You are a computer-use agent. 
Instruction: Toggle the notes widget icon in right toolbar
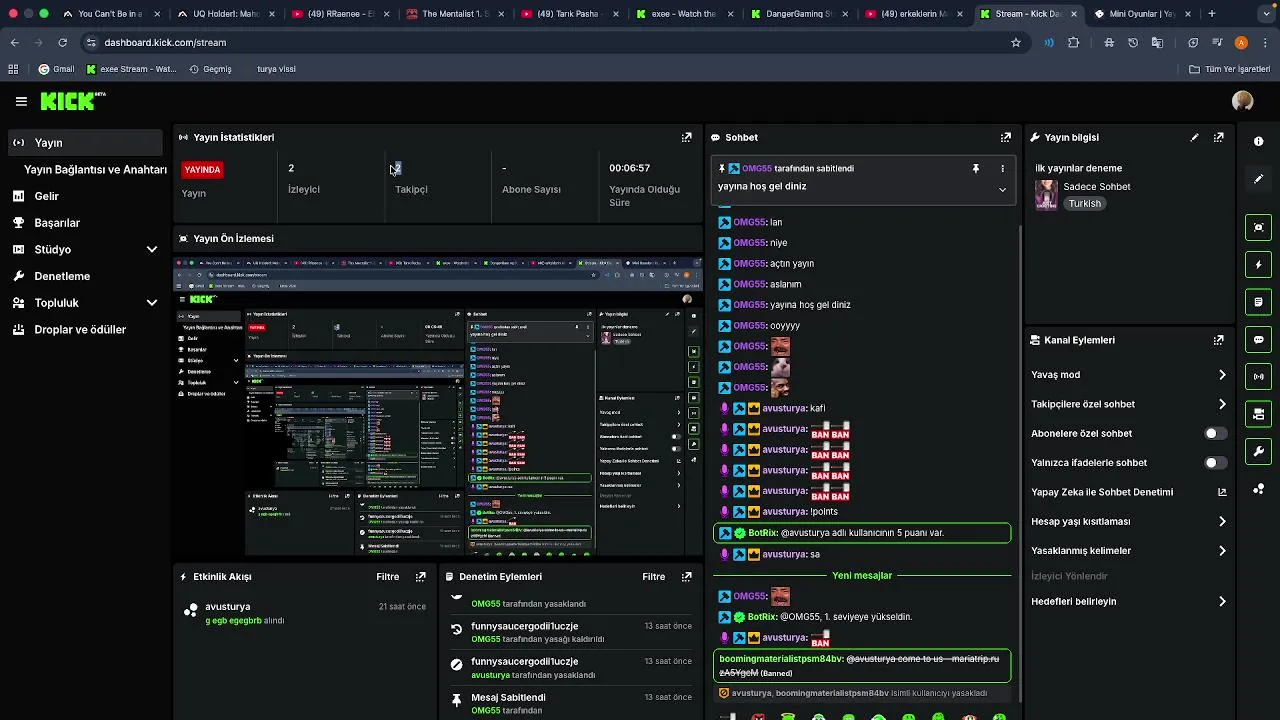tap(1259, 302)
